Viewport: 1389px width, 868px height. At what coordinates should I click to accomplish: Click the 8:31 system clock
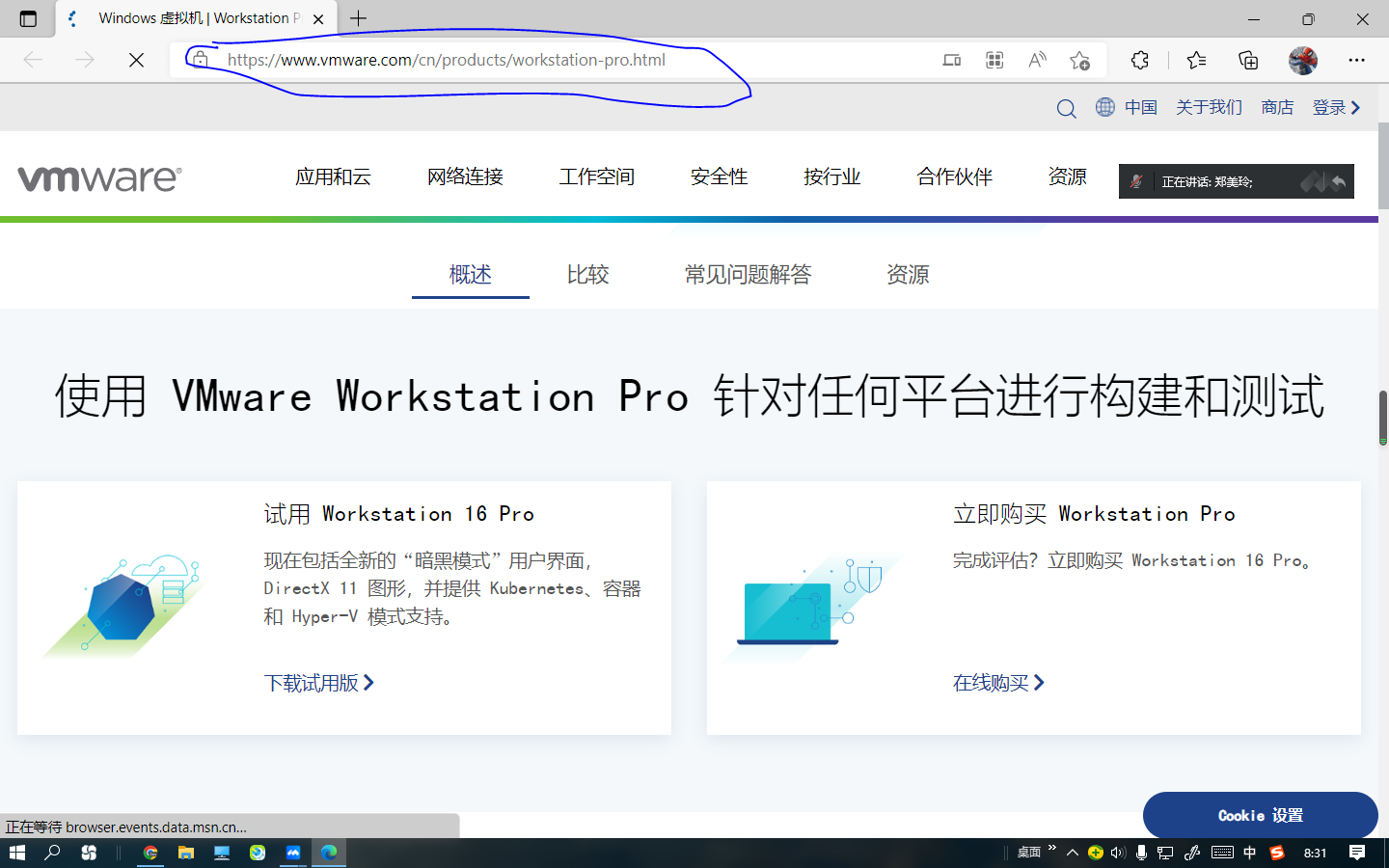click(x=1316, y=853)
